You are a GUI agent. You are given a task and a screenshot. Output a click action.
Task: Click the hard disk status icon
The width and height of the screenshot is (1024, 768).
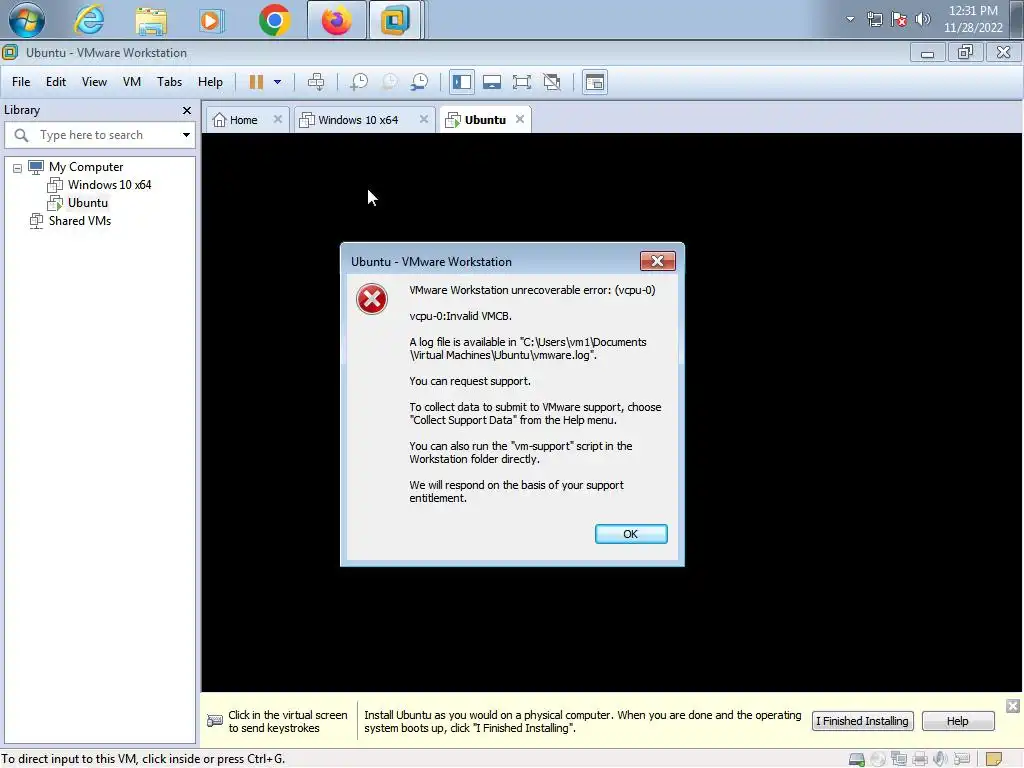click(x=857, y=760)
